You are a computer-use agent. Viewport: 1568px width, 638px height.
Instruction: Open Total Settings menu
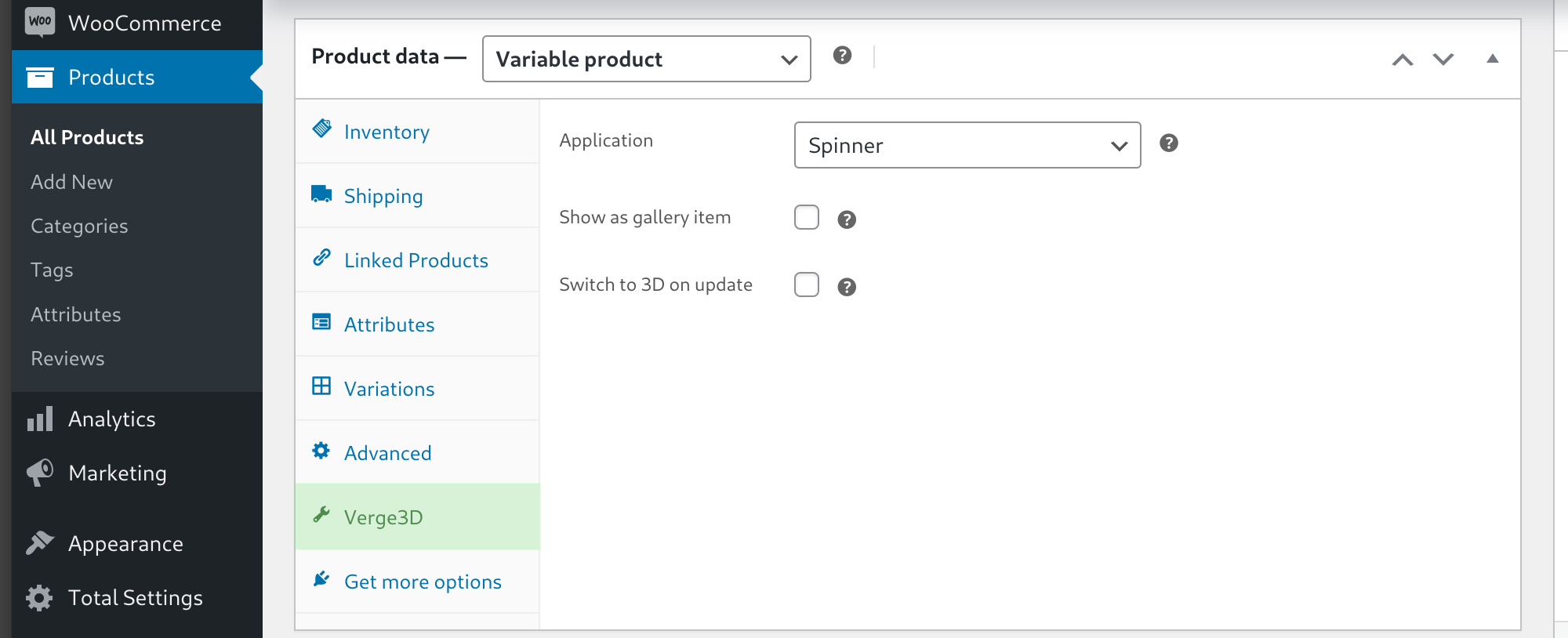click(137, 597)
